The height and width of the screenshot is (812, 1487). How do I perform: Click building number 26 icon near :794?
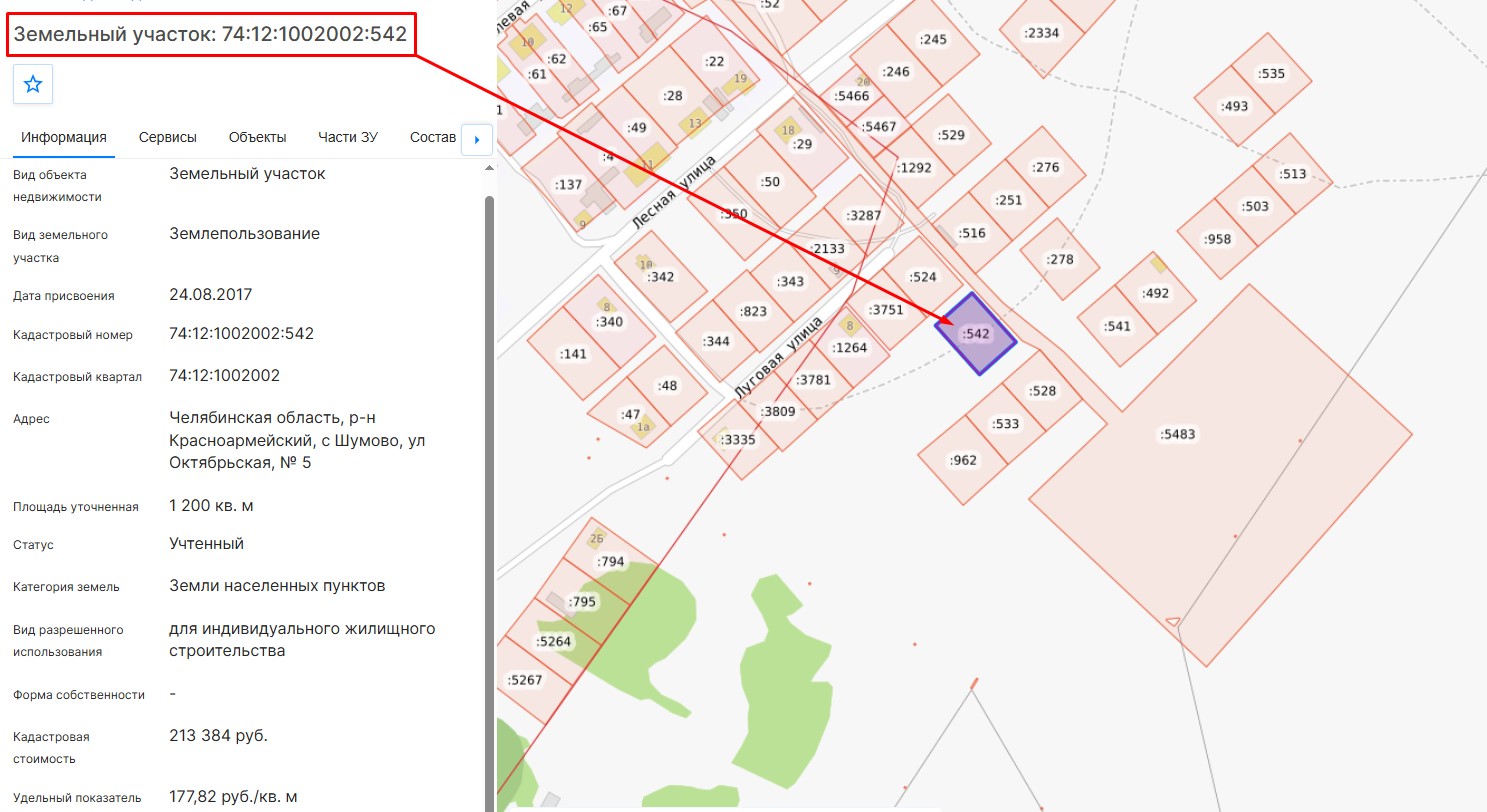coord(597,538)
